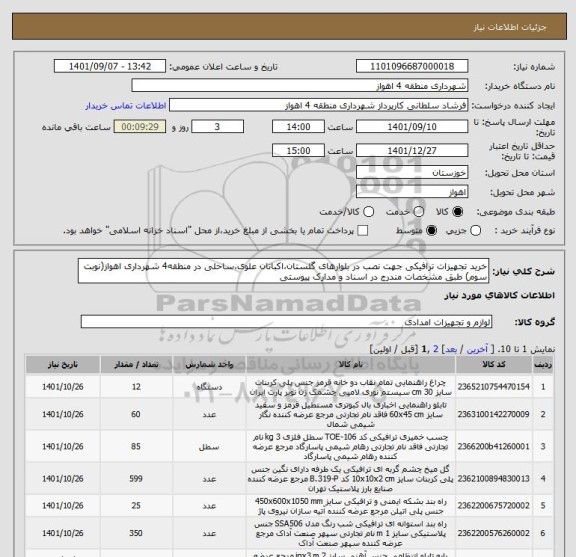This screenshot has width=576, height=557.
Task: Click unit سطل in row 3
Action: click(209, 447)
